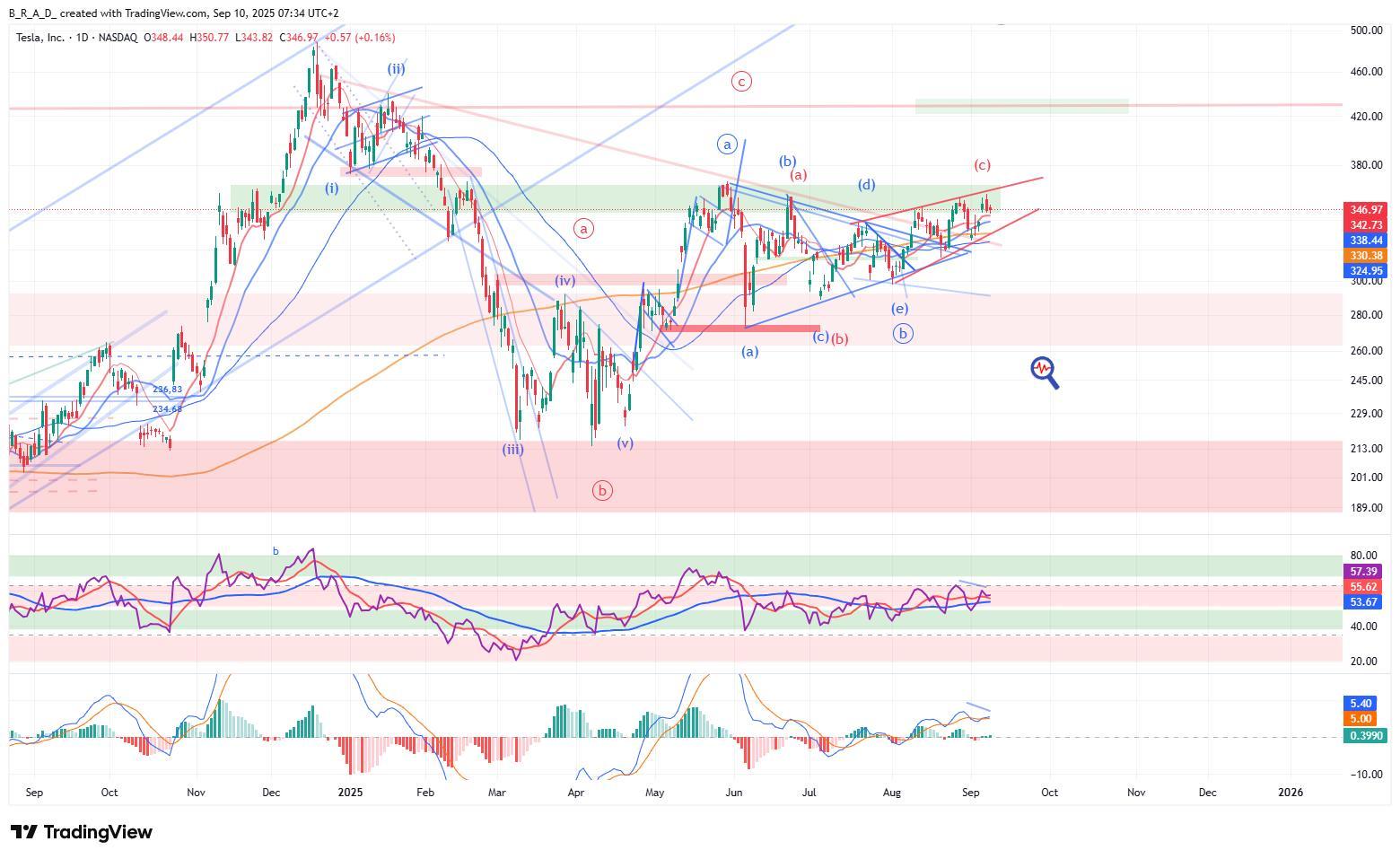Select the 342.73 price tag
1400x859 pixels.
(x=1366, y=225)
